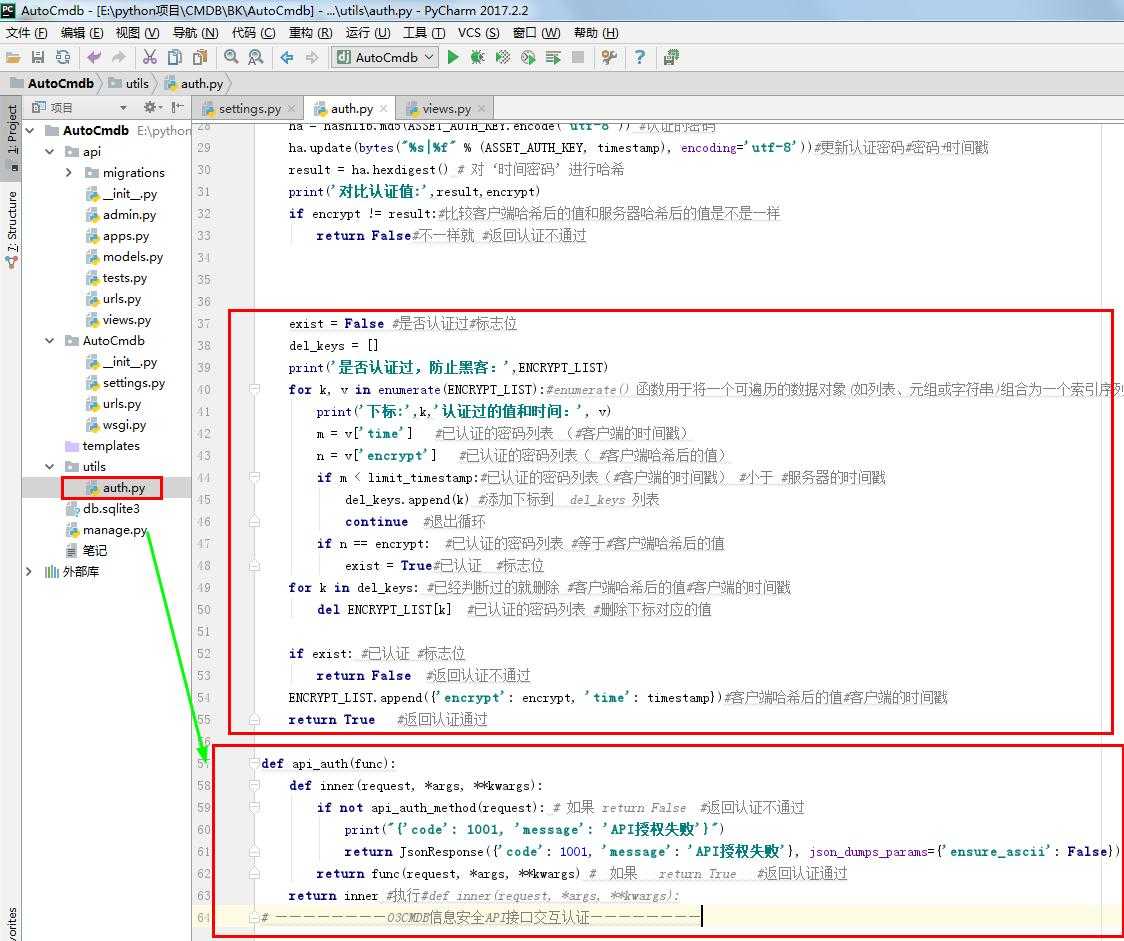
Task: Select the templates folder
Action: point(103,445)
